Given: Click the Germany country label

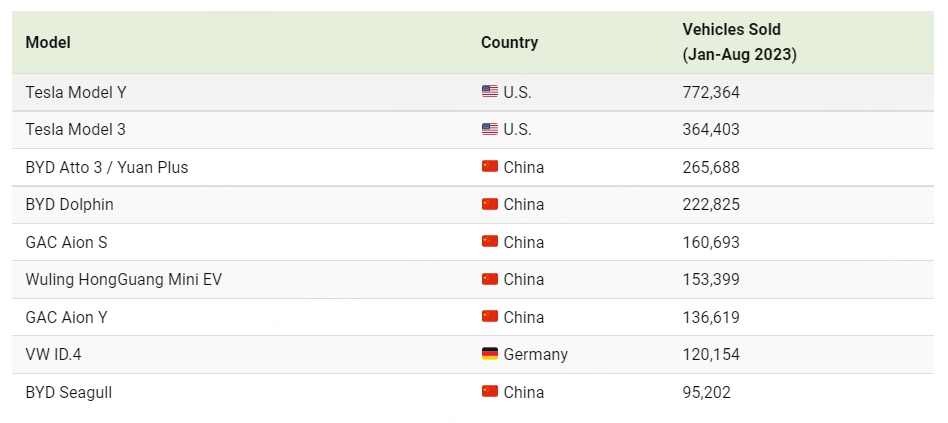Looking at the screenshot, I should (x=536, y=355).
